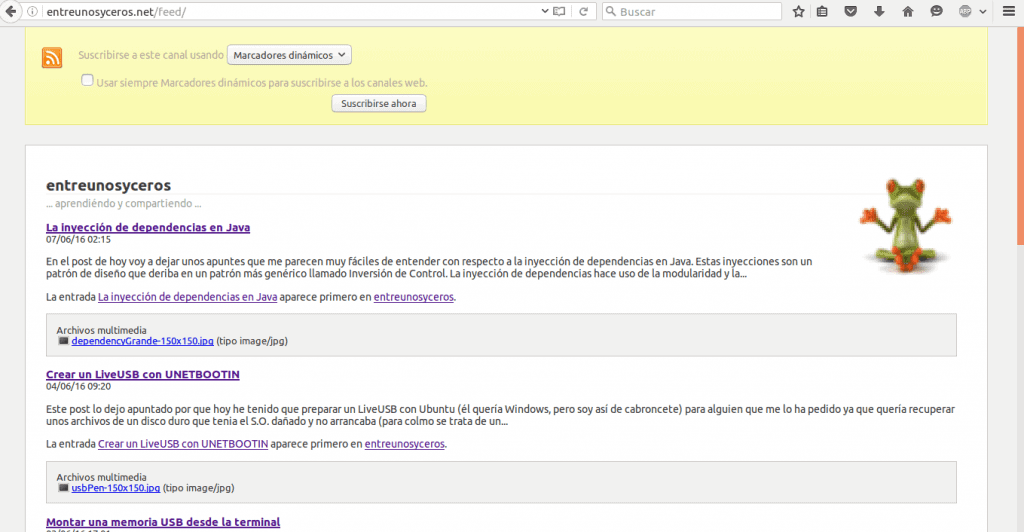This screenshot has height=532, width=1024.
Task: Reload the page with the refresh icon
Action: pos(584,11)
